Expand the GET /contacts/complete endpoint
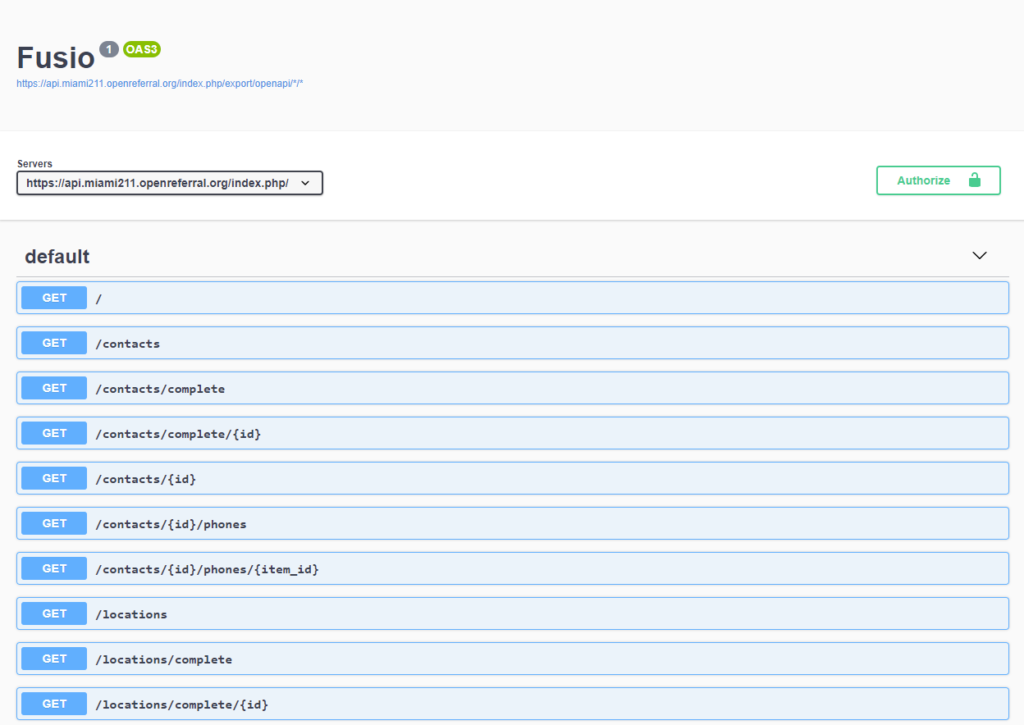The width and height of the screenshot is (1024, 725). click(x=513, y=388)
